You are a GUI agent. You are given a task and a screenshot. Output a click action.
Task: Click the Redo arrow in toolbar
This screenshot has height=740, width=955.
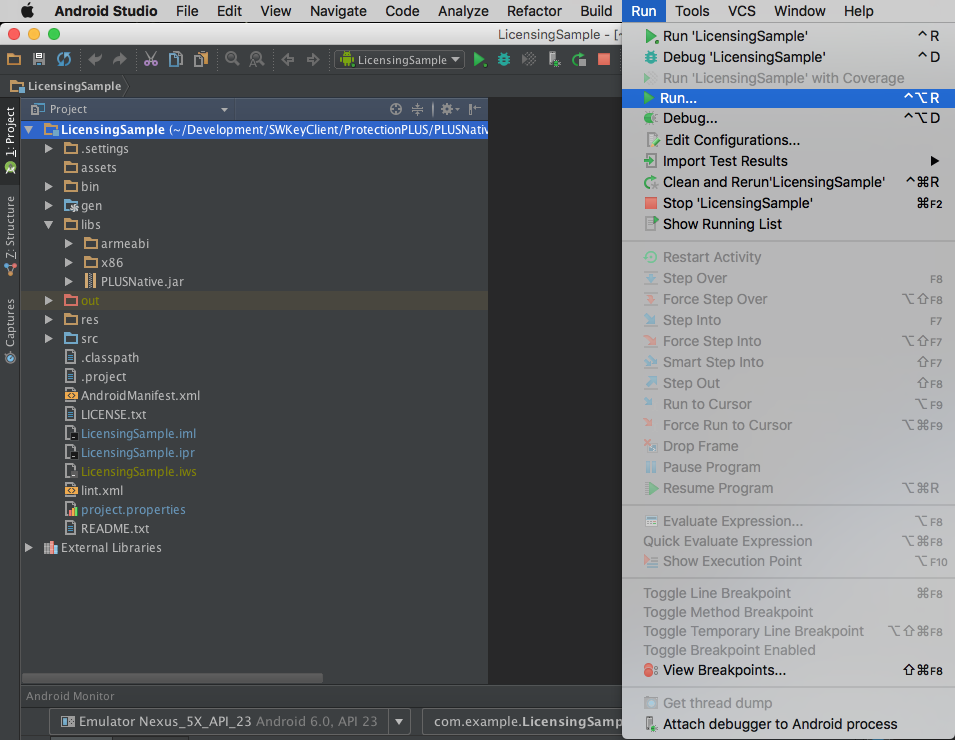(x=120, y=59)
